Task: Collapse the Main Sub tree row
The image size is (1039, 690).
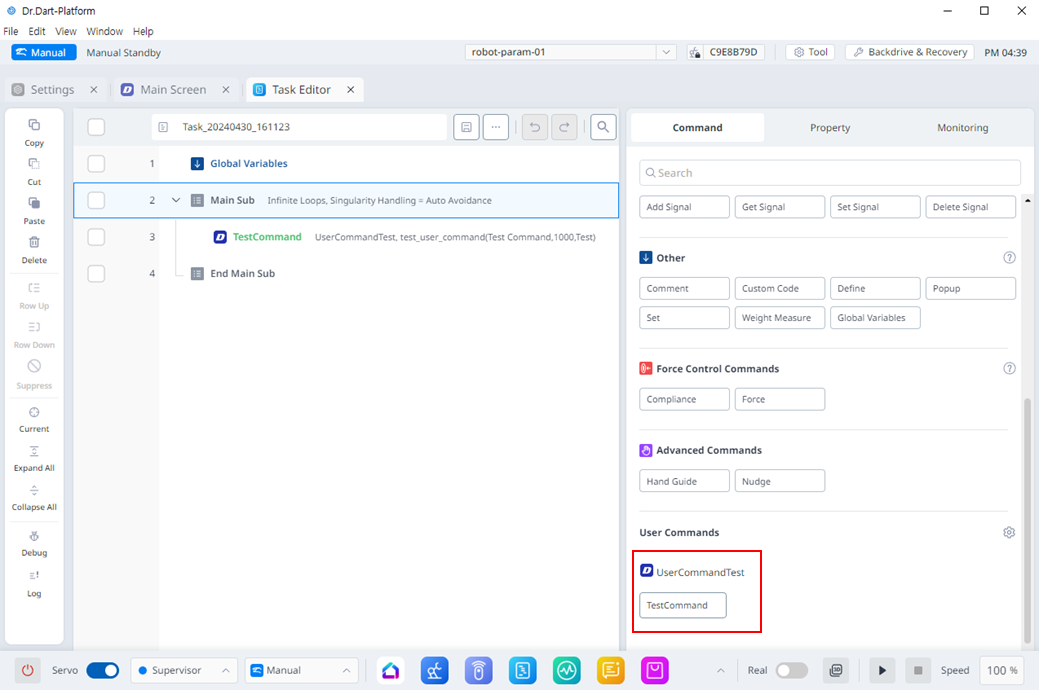Action: tap(176, 200)
